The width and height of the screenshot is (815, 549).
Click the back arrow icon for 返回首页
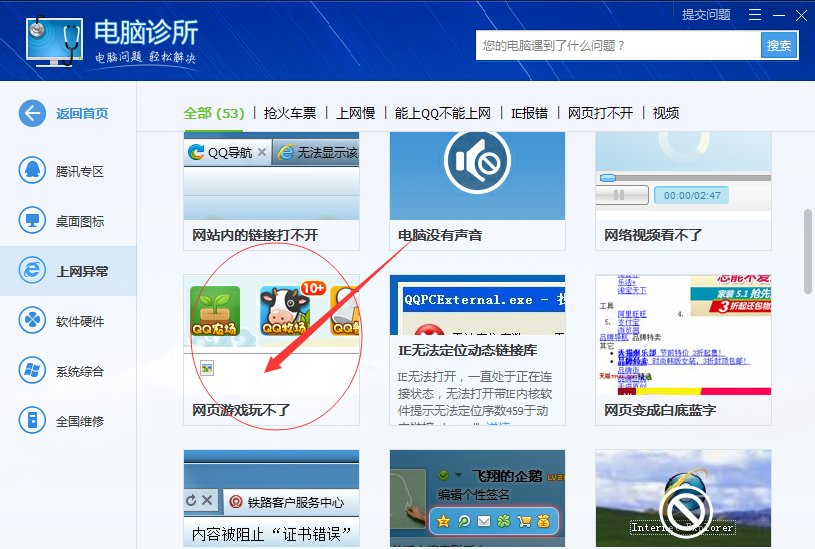[32, 113]
